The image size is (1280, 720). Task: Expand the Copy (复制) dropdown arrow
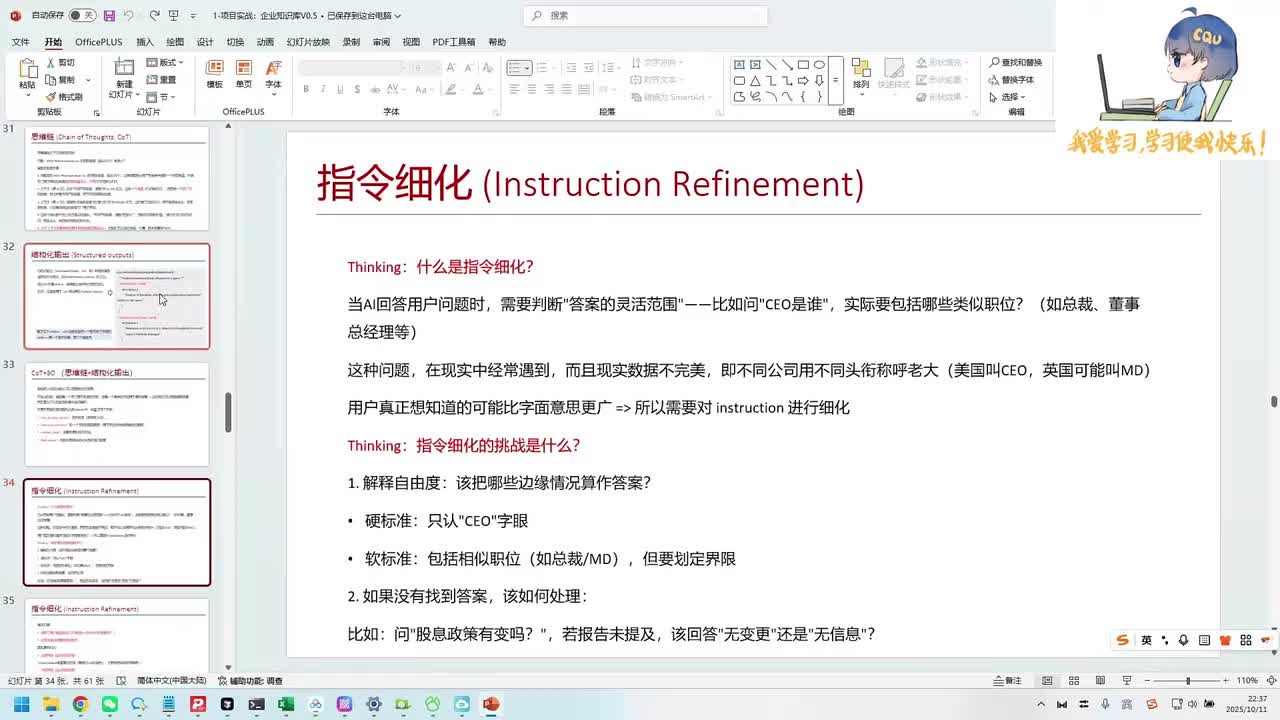88,80
